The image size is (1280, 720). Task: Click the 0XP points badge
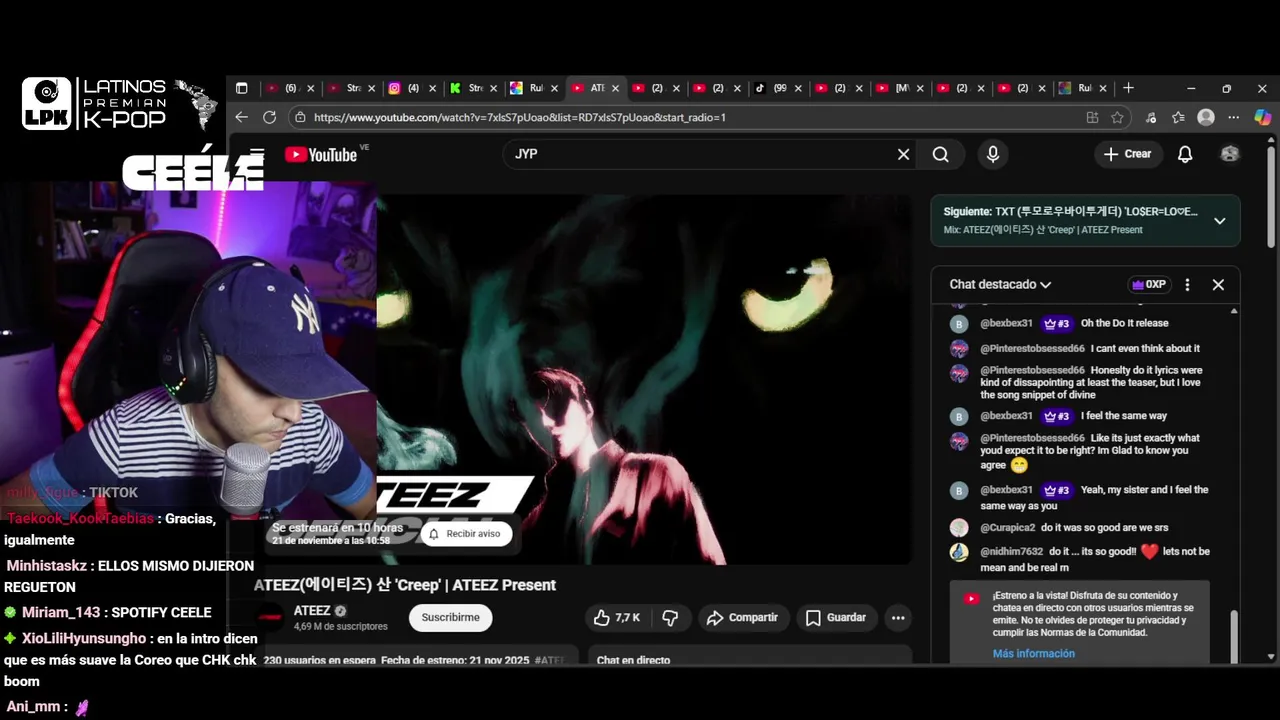pos(1148,284)
